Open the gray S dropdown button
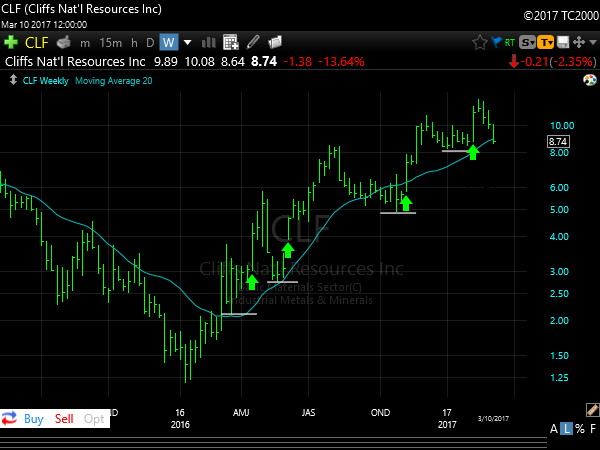 [x=527, y=42]
